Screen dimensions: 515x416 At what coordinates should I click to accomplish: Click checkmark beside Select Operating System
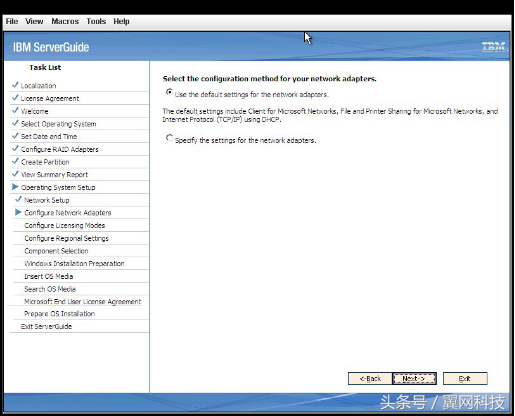pos(15,123)
